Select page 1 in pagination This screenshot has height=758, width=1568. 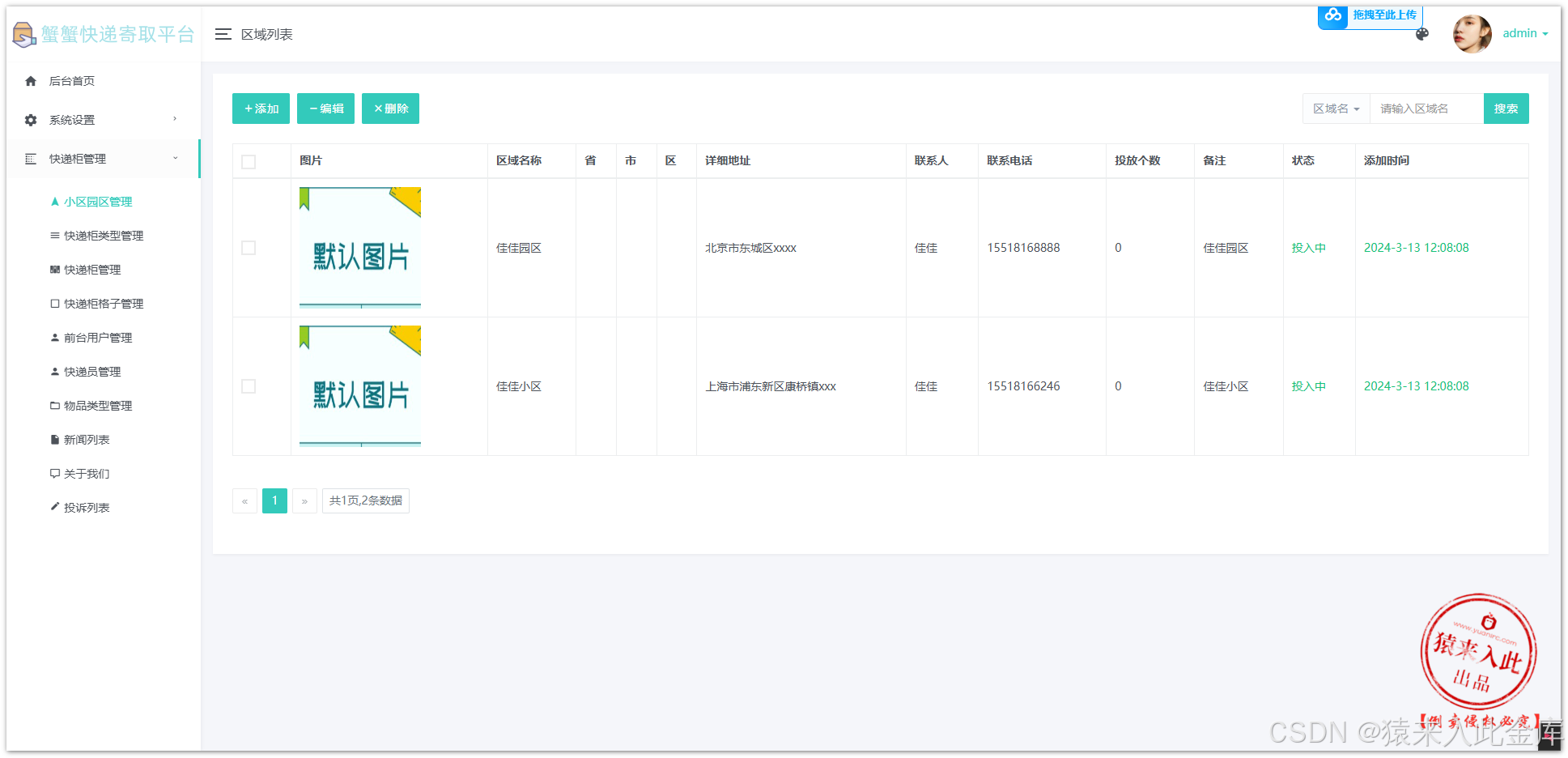(274, 501)
